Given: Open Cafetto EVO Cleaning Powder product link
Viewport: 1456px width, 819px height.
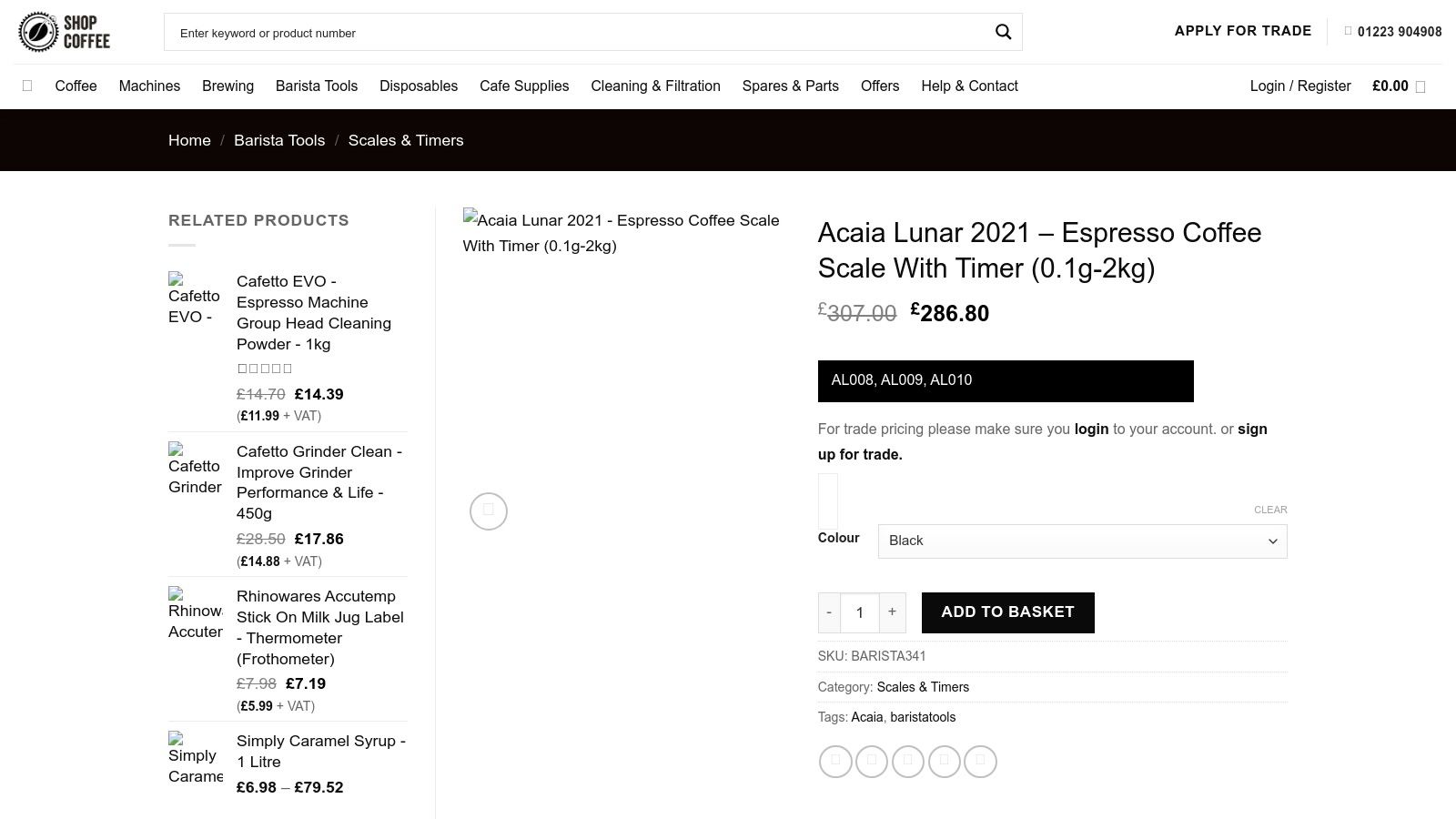Looking at the screenshot, I should (x=314, y=313).
